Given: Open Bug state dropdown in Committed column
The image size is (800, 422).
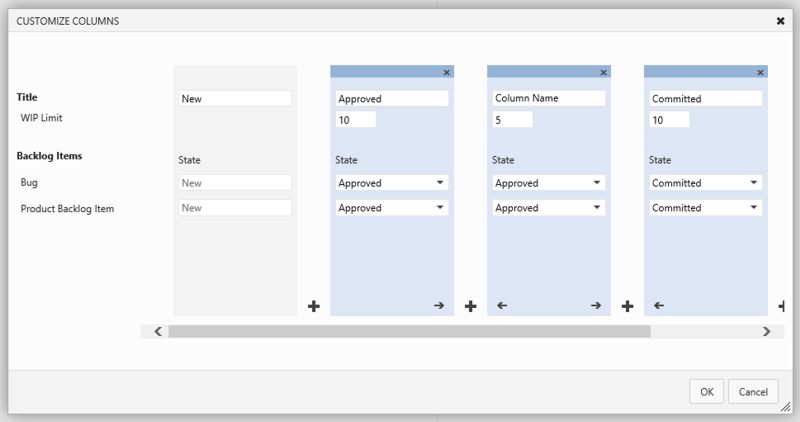Looking at the screenshot, I should (x=706, y=183).
